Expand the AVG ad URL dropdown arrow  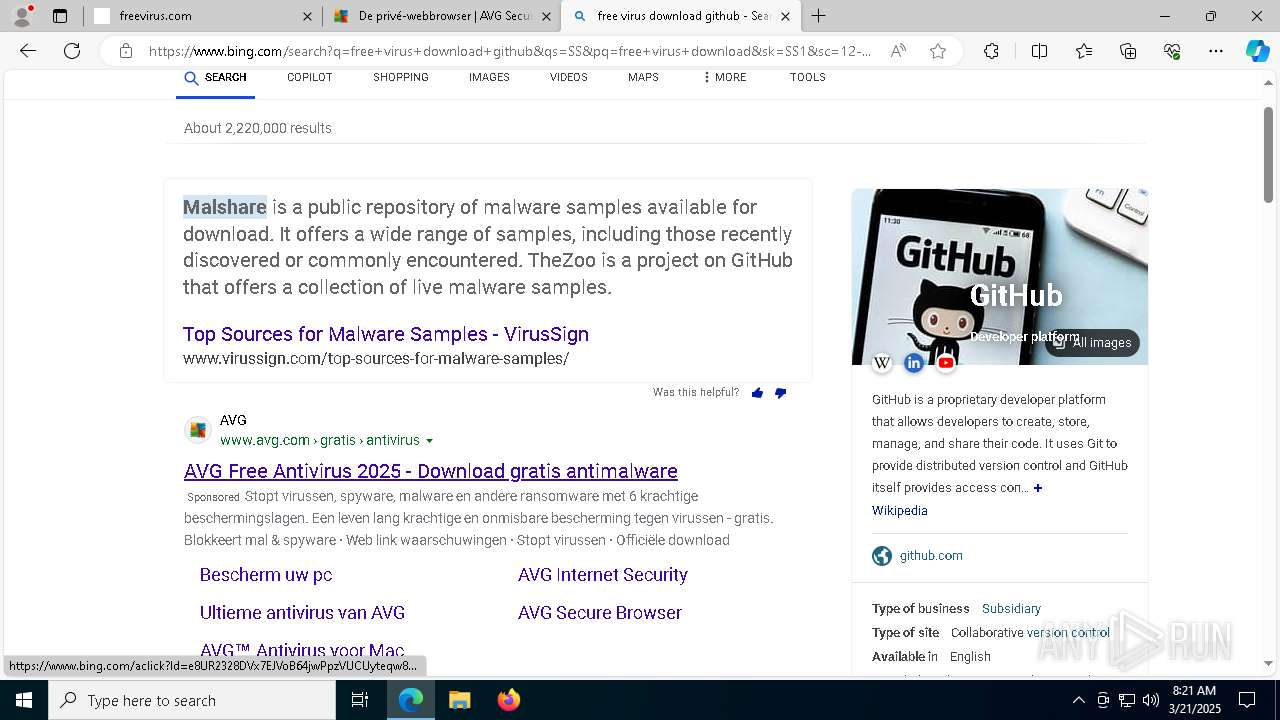tap(430, 441)
